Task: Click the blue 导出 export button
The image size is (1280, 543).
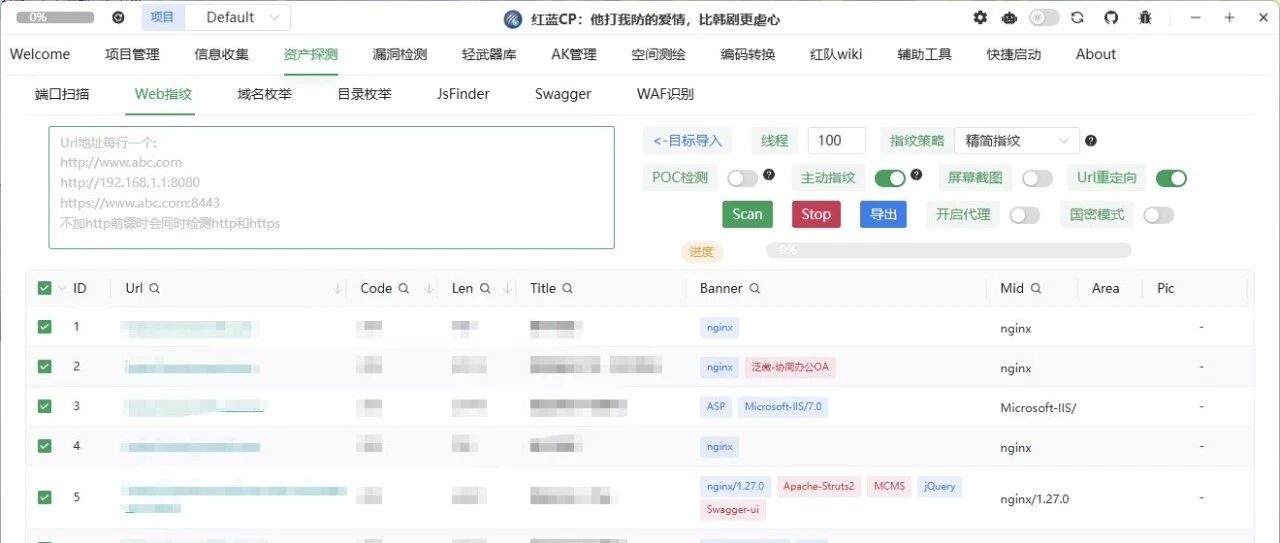Action: point(883,214)
